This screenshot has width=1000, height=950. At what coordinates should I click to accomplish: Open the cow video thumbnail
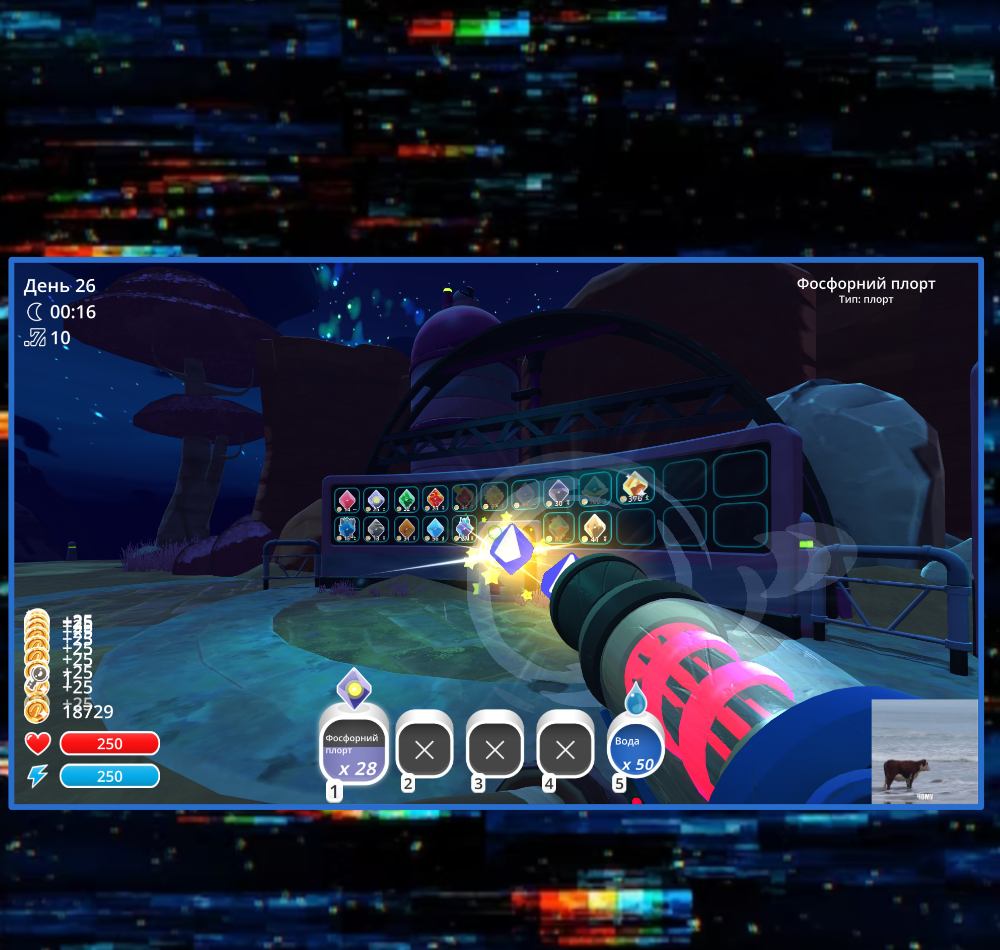click(924, 751)
